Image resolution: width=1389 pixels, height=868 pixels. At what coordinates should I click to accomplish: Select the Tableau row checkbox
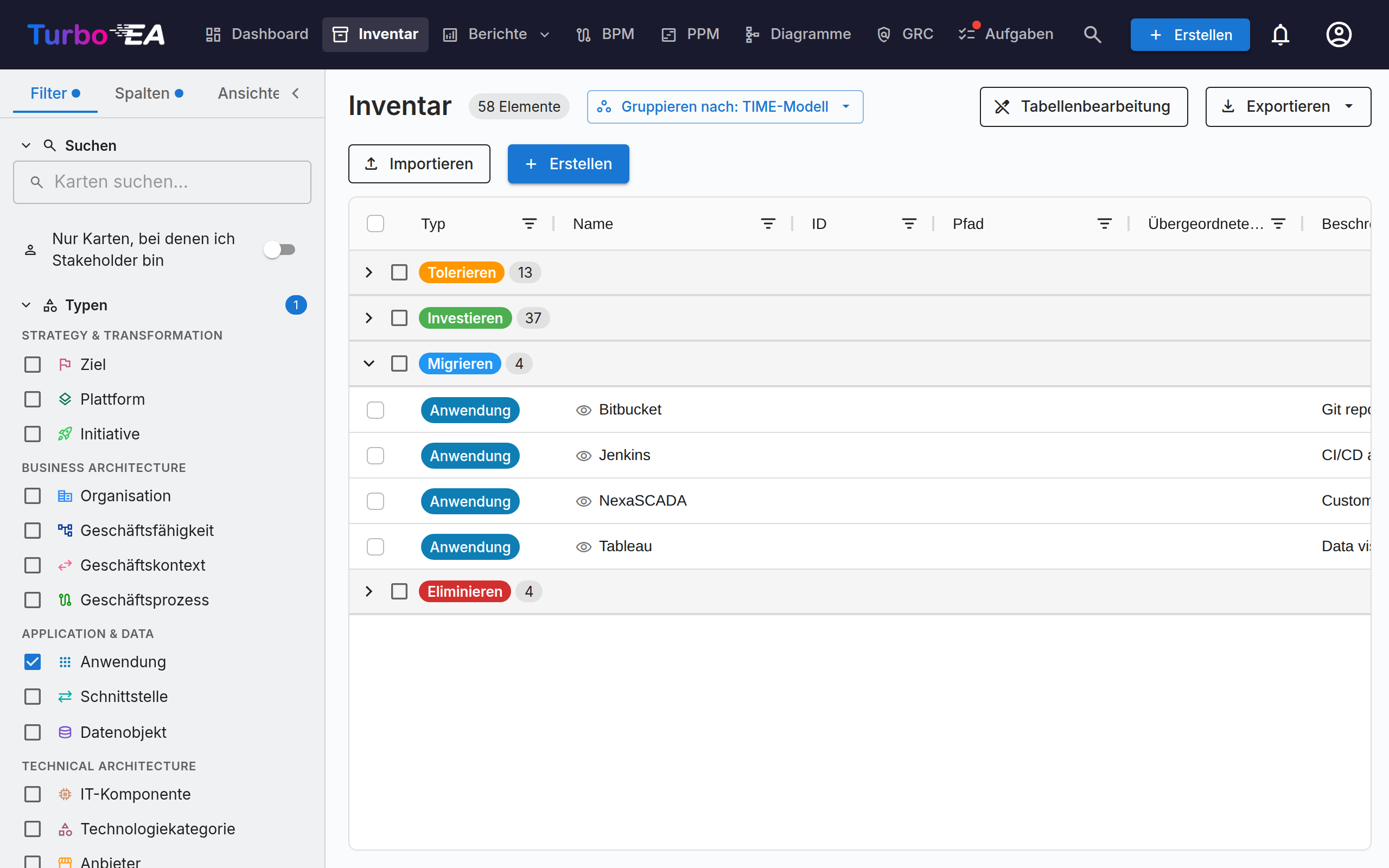tap(375, 547)
